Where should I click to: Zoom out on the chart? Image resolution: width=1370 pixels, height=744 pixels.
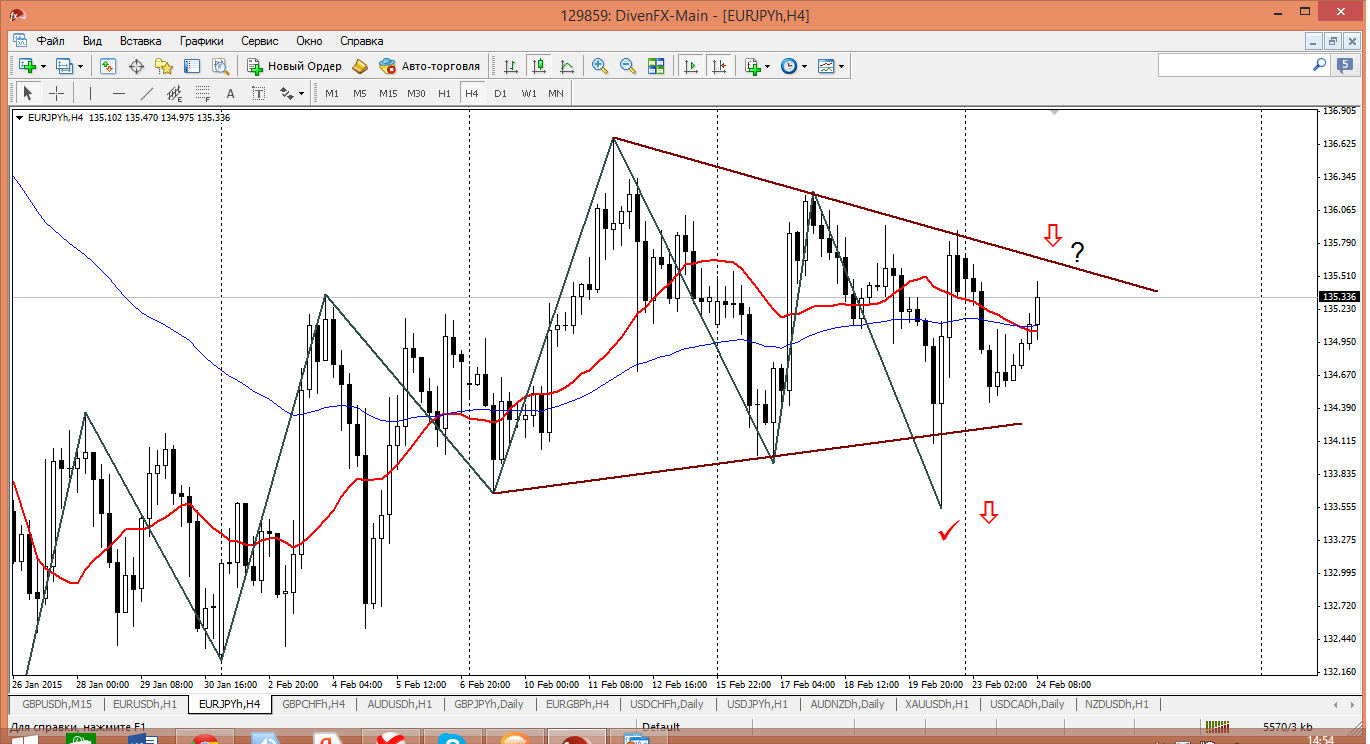(628, 66)
